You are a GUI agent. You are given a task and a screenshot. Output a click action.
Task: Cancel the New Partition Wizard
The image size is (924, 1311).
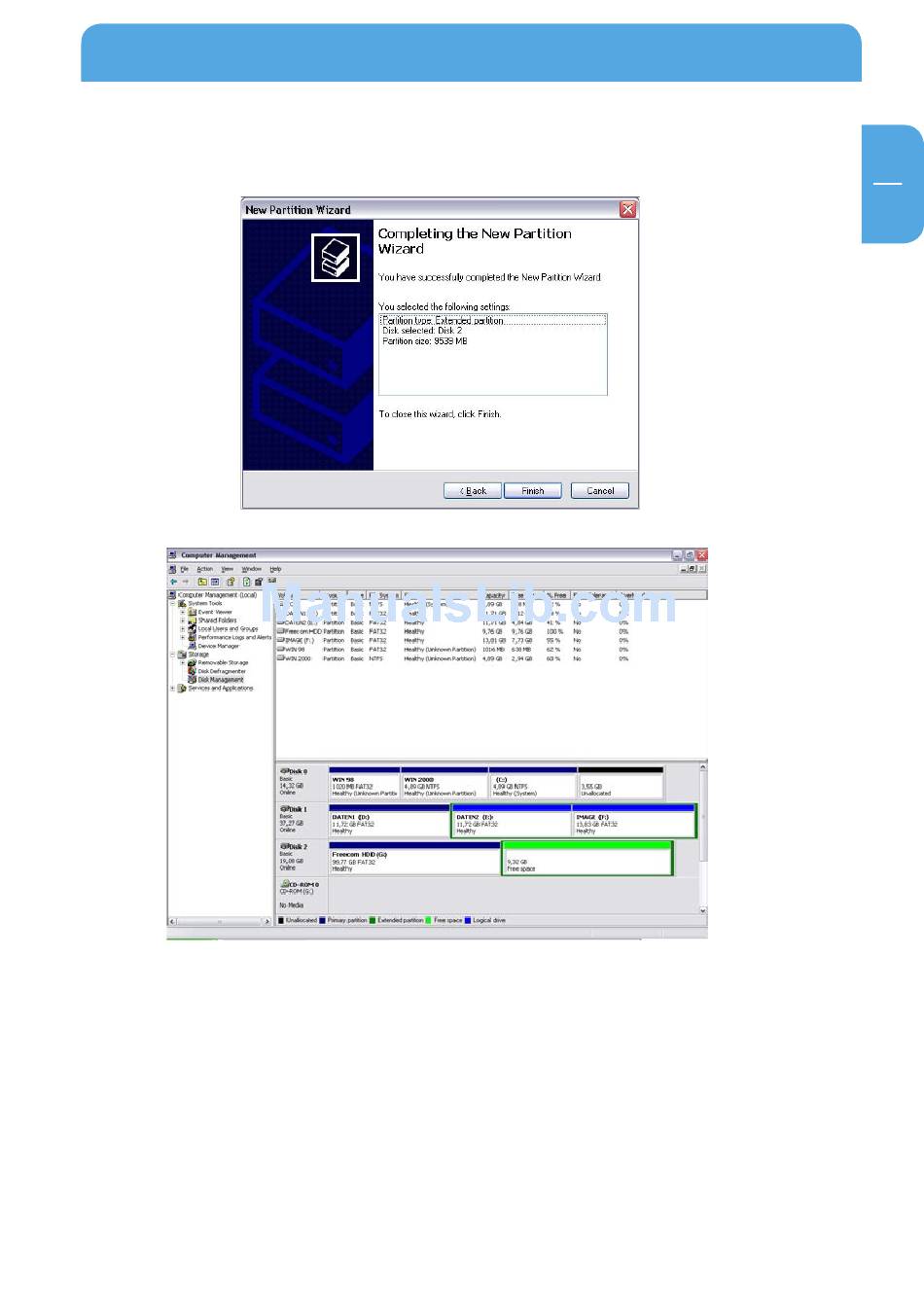point(600,490)
